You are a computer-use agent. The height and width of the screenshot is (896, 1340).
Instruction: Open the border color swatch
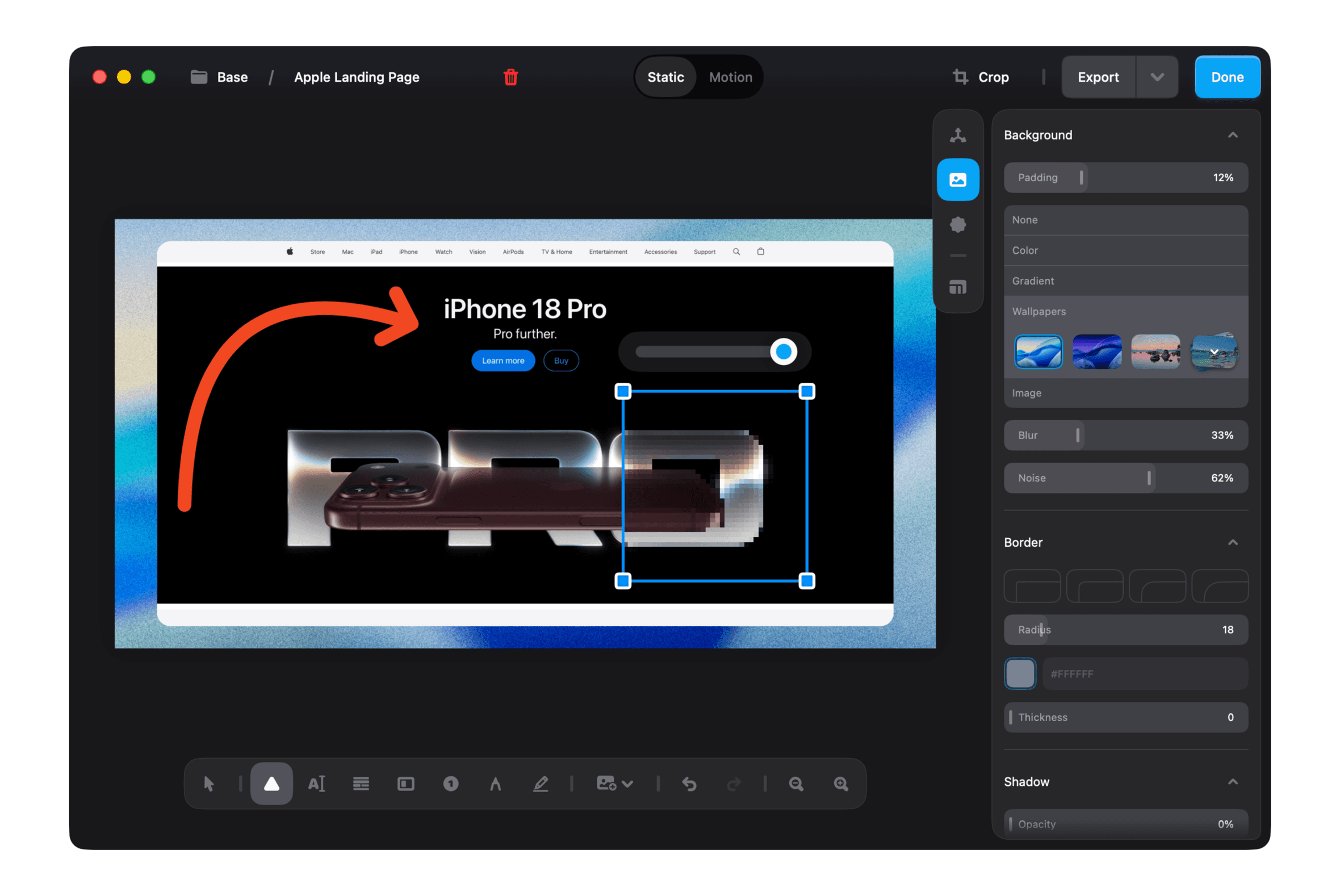[x=1020, y=674]
